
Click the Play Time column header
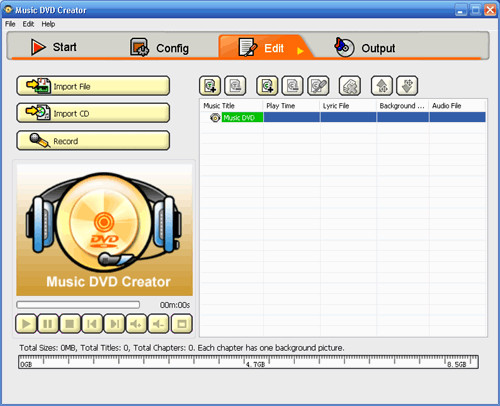tap(292, 106)
